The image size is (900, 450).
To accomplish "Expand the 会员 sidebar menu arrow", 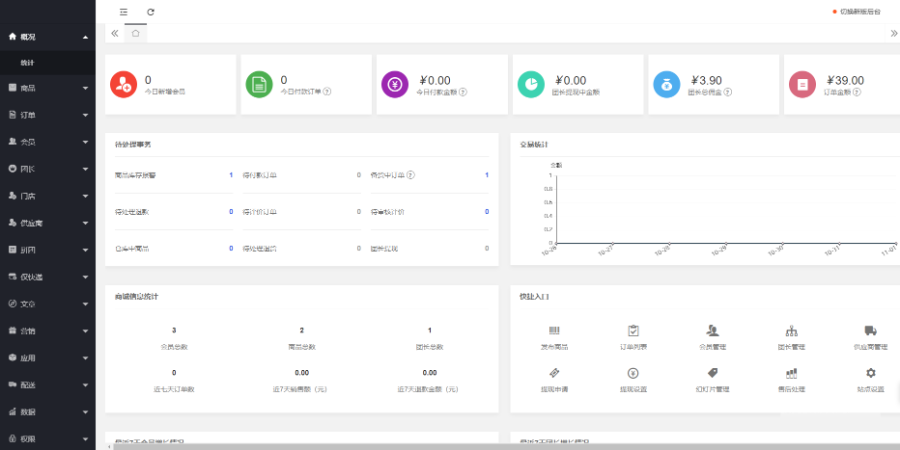I will (86, 142).
